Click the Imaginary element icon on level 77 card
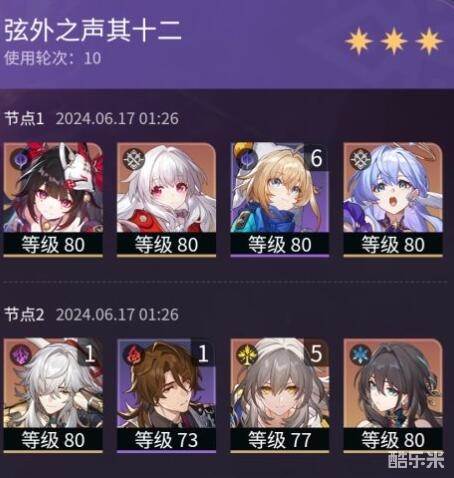This screenshot has height=478, width=454. point(246,354)
